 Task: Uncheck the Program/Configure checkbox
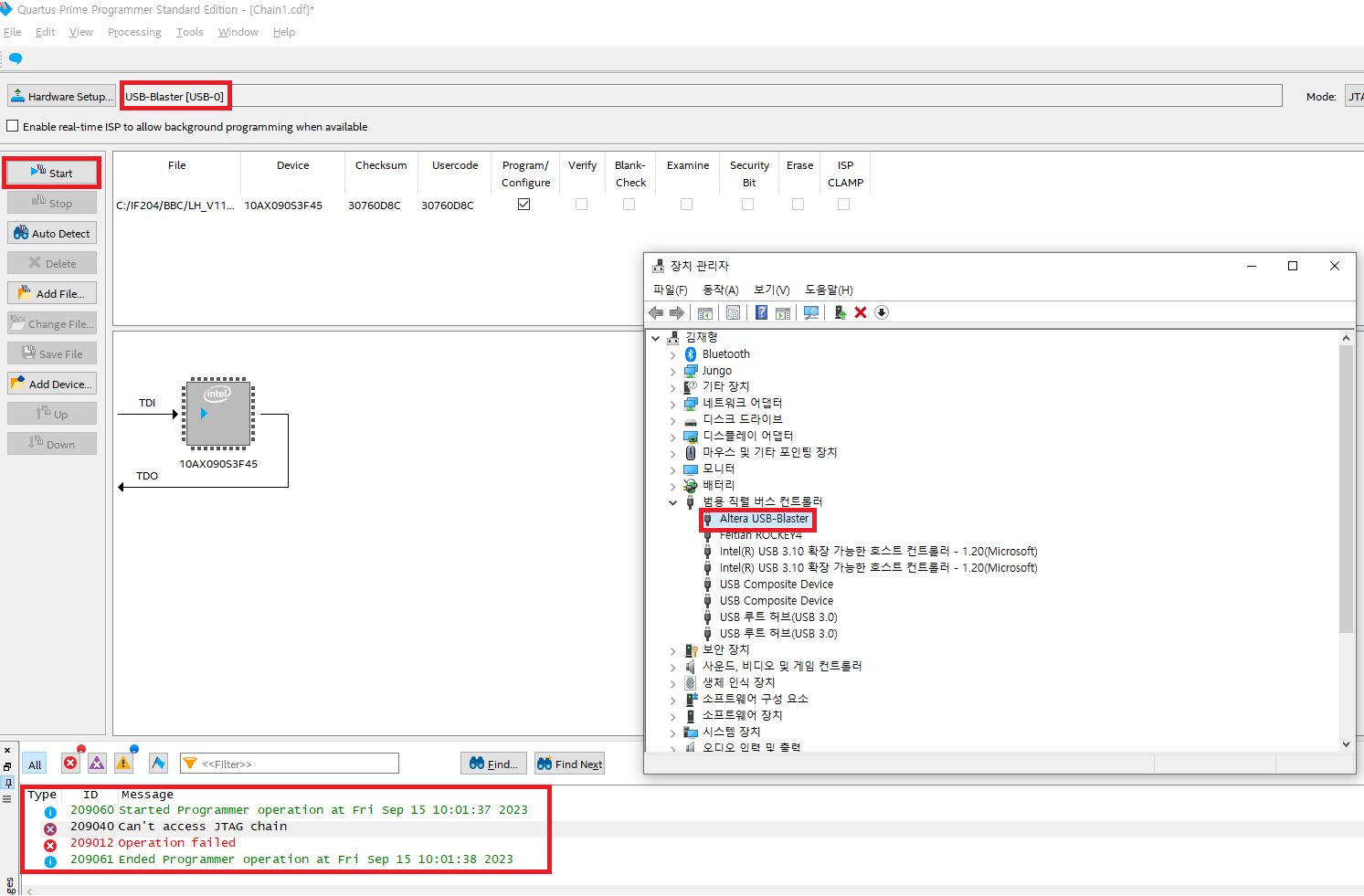(523, 205)
